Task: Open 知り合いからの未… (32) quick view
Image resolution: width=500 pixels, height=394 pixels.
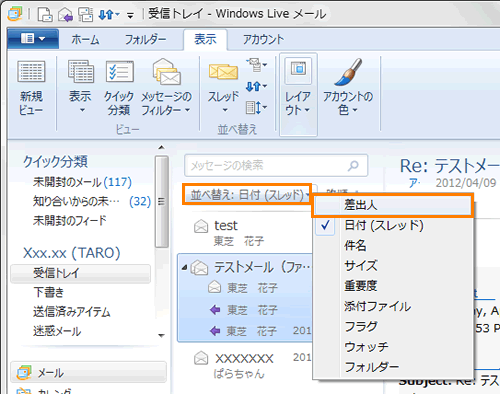Action: (92, 201)
